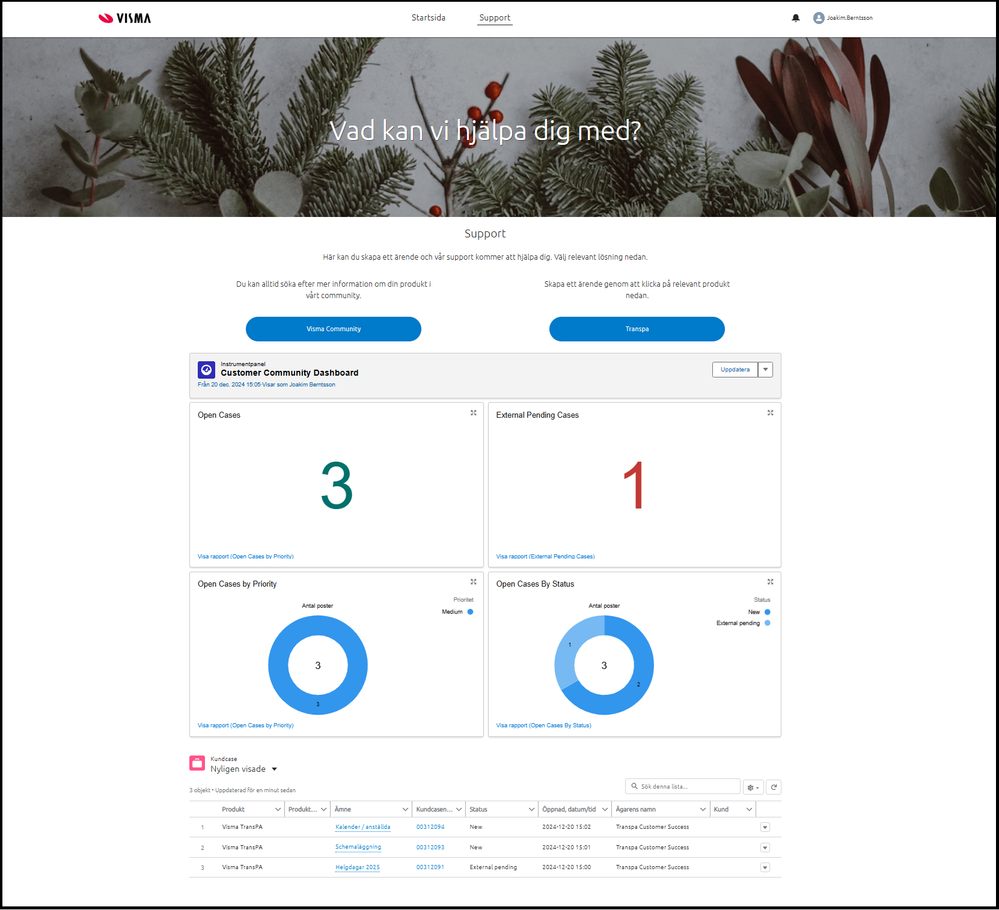Click the Transpa button
Screen dimensions: 999x910
pyautogui.click(x=636, y=329)
